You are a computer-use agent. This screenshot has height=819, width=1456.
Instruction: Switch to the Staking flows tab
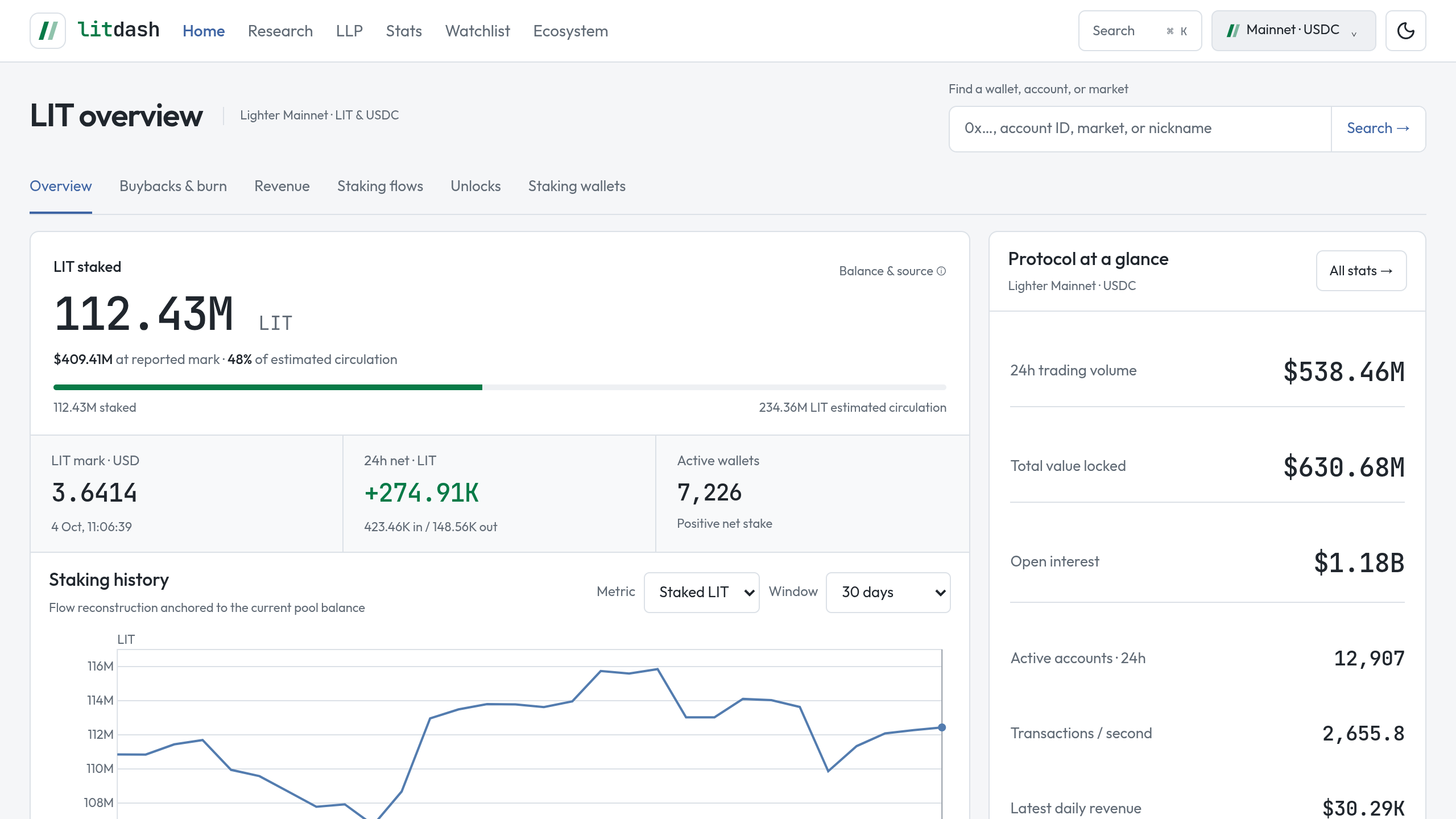click(x=380, y=186)
